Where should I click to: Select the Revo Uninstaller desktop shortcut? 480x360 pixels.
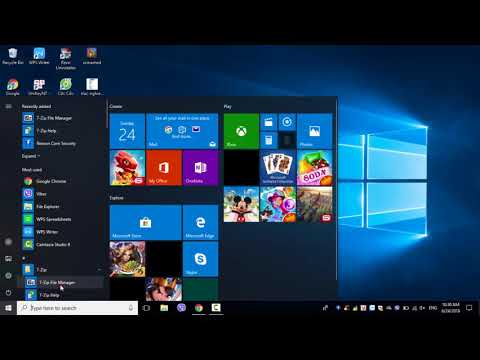(66, 59)
